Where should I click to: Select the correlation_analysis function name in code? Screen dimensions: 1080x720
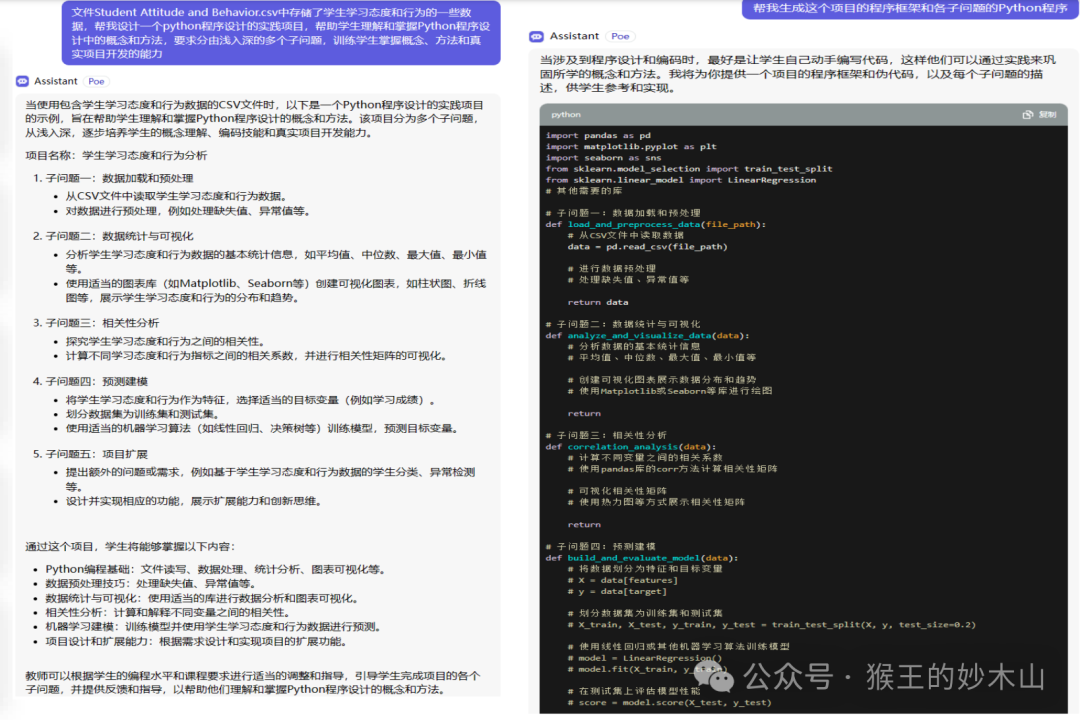pos(620,447)
